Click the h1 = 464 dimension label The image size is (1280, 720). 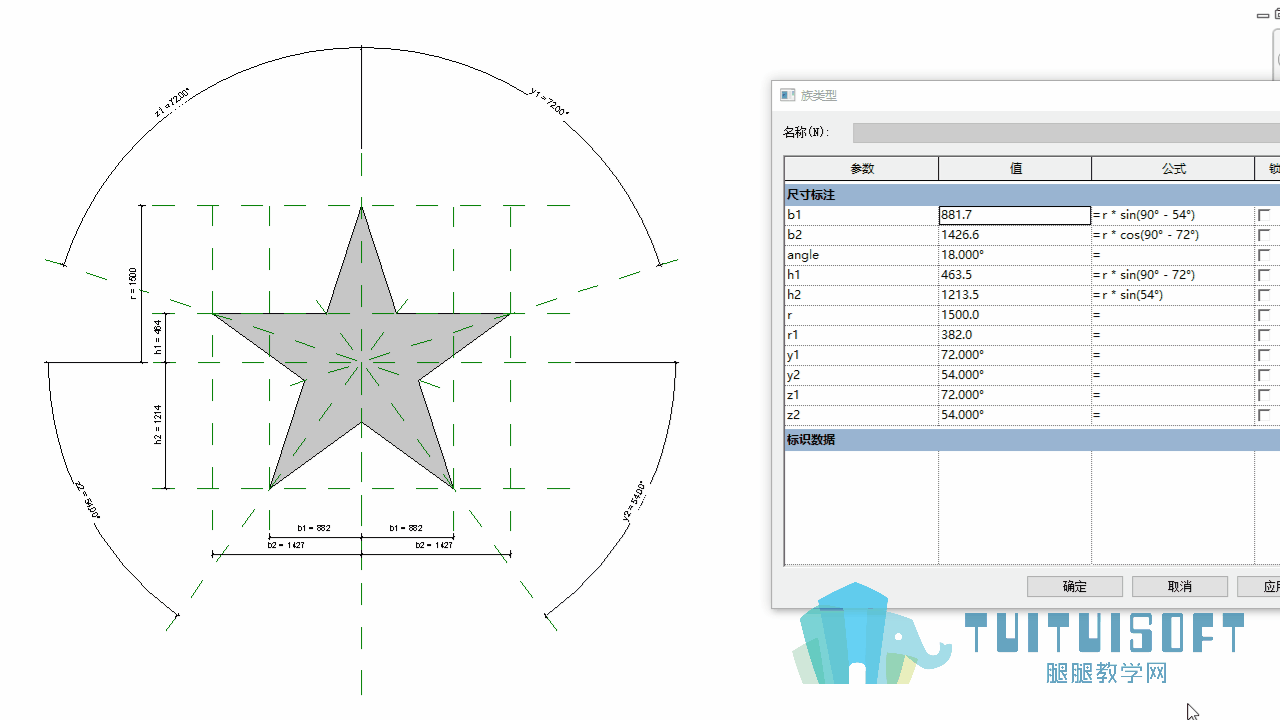[x=157, y=337]
